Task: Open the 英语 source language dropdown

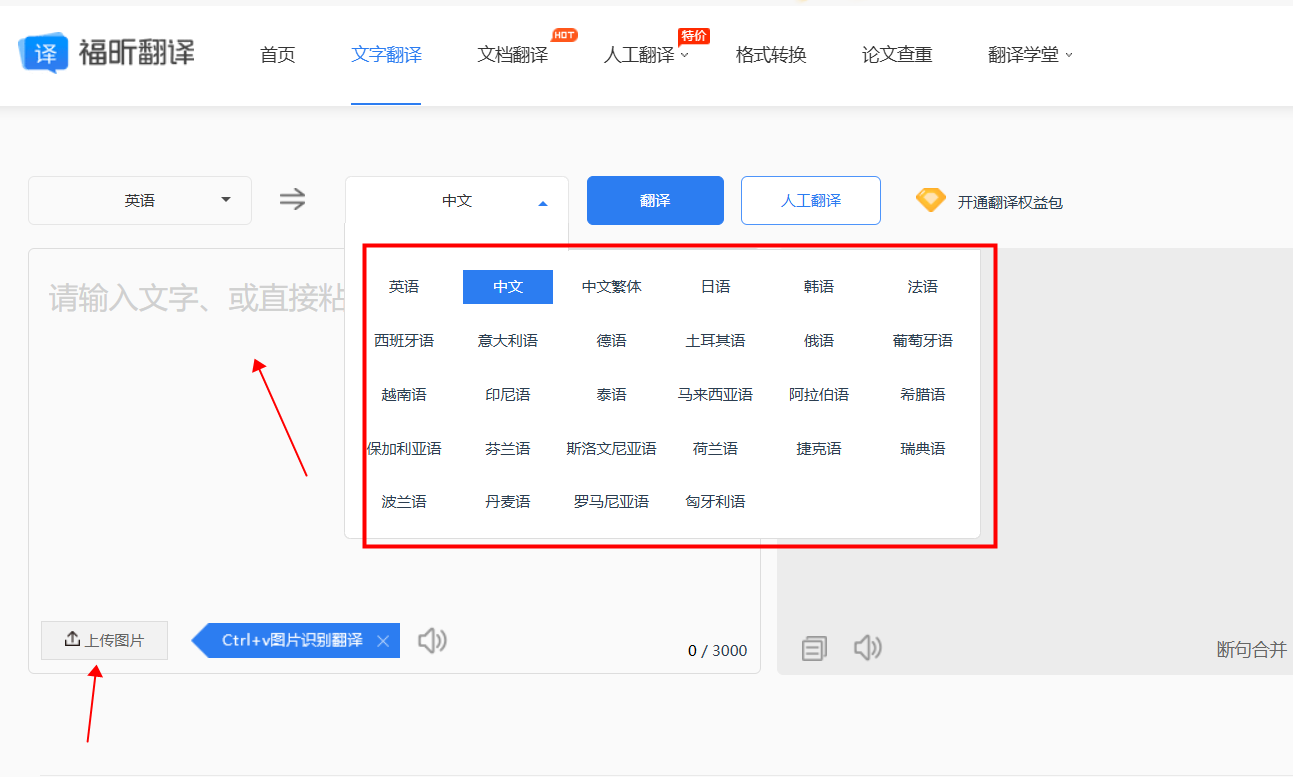Action: tap(140, 201)
